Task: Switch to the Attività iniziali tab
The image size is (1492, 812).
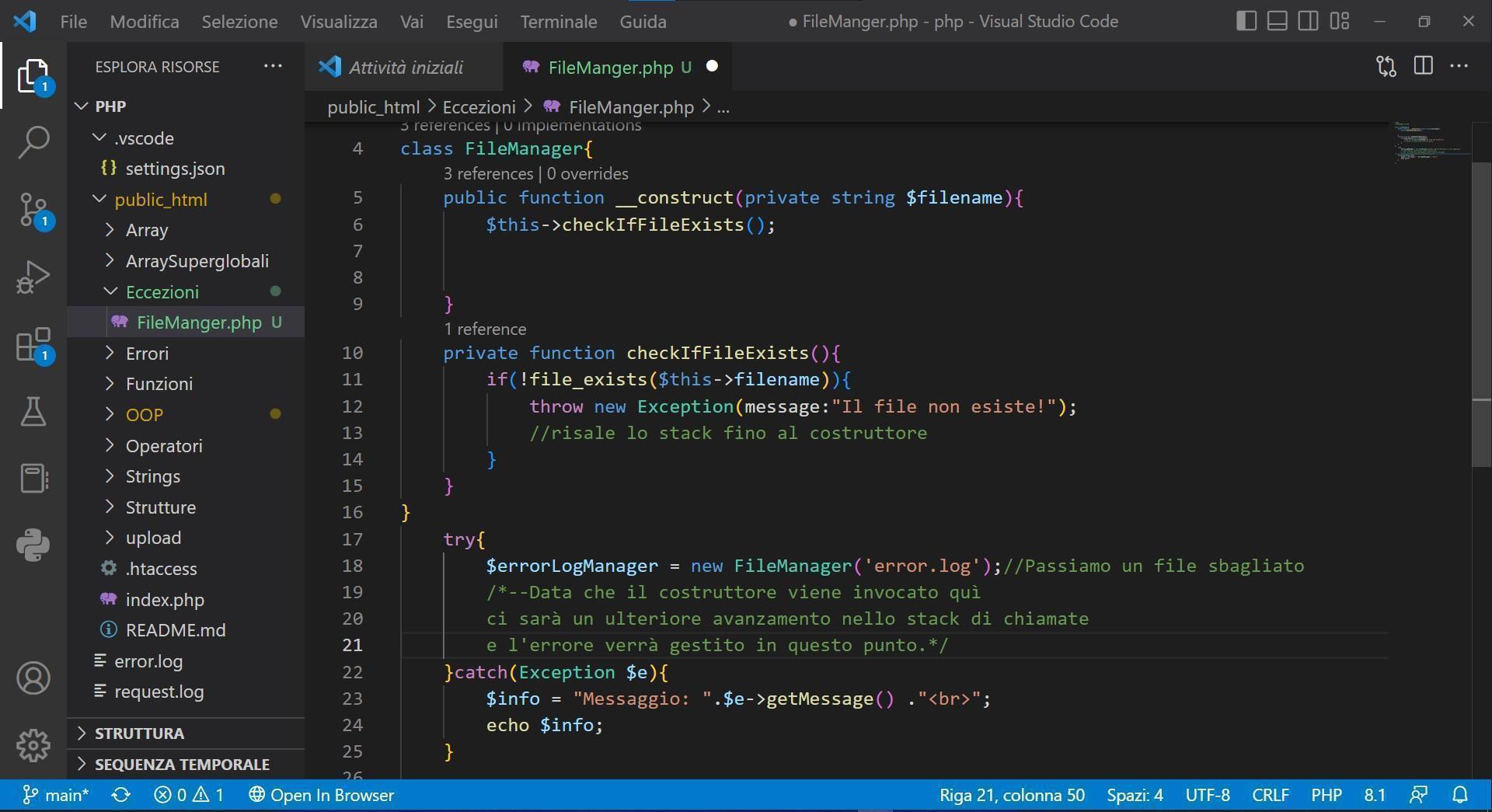Action: [404, 67]
